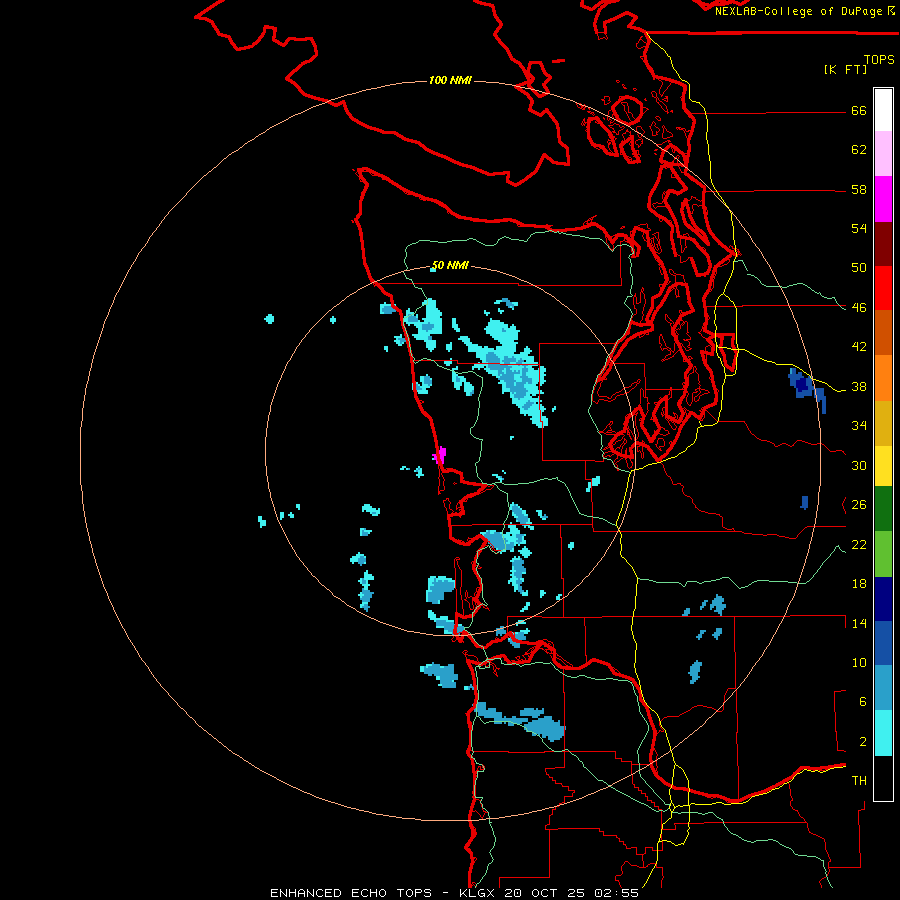Screen dimensions: 900x900
Task: Click the '02:55' timestamp
Action: pyautogui.click(x=617, y=893)
